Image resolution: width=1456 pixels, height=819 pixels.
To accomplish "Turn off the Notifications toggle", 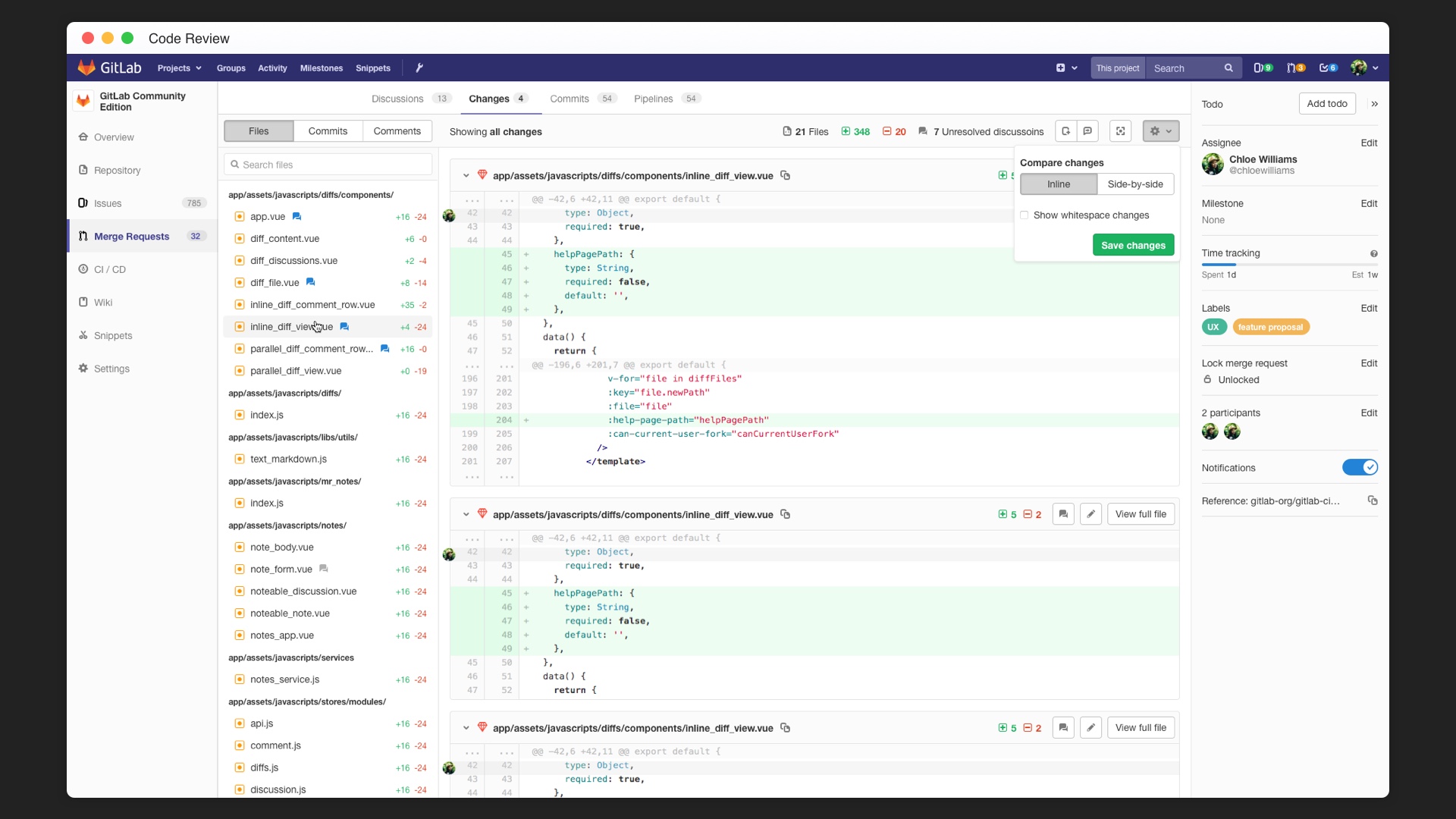I will point(1360,467).
